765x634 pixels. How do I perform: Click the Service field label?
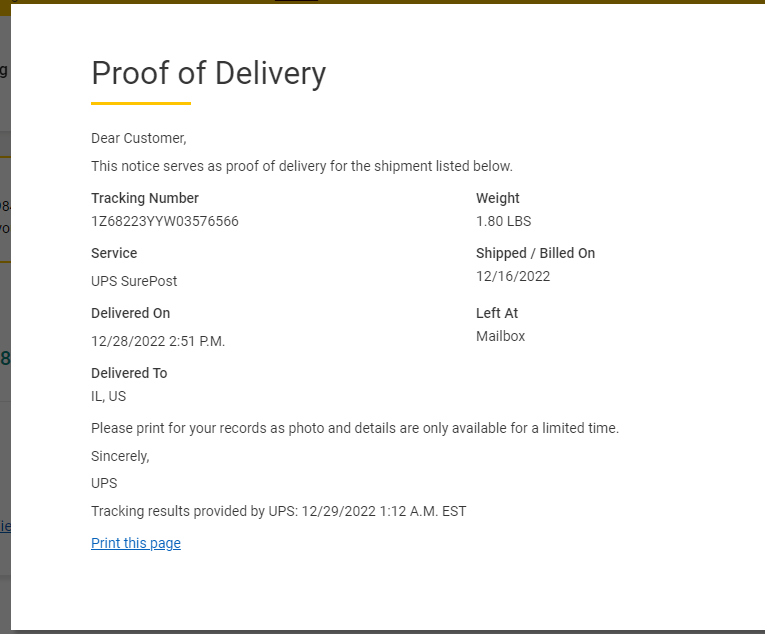pyautogui.click(x=114, y=253)
